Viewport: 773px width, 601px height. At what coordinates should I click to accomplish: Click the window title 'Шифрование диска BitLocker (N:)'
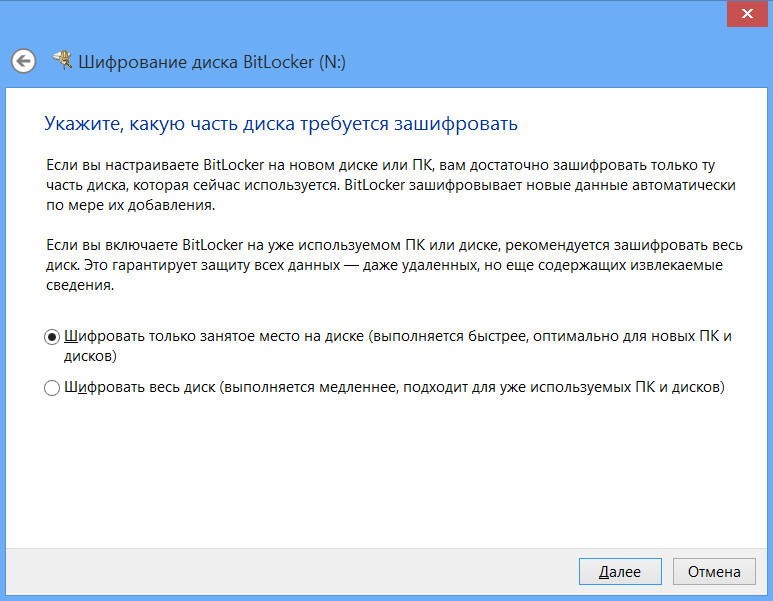tap(211, 62)
